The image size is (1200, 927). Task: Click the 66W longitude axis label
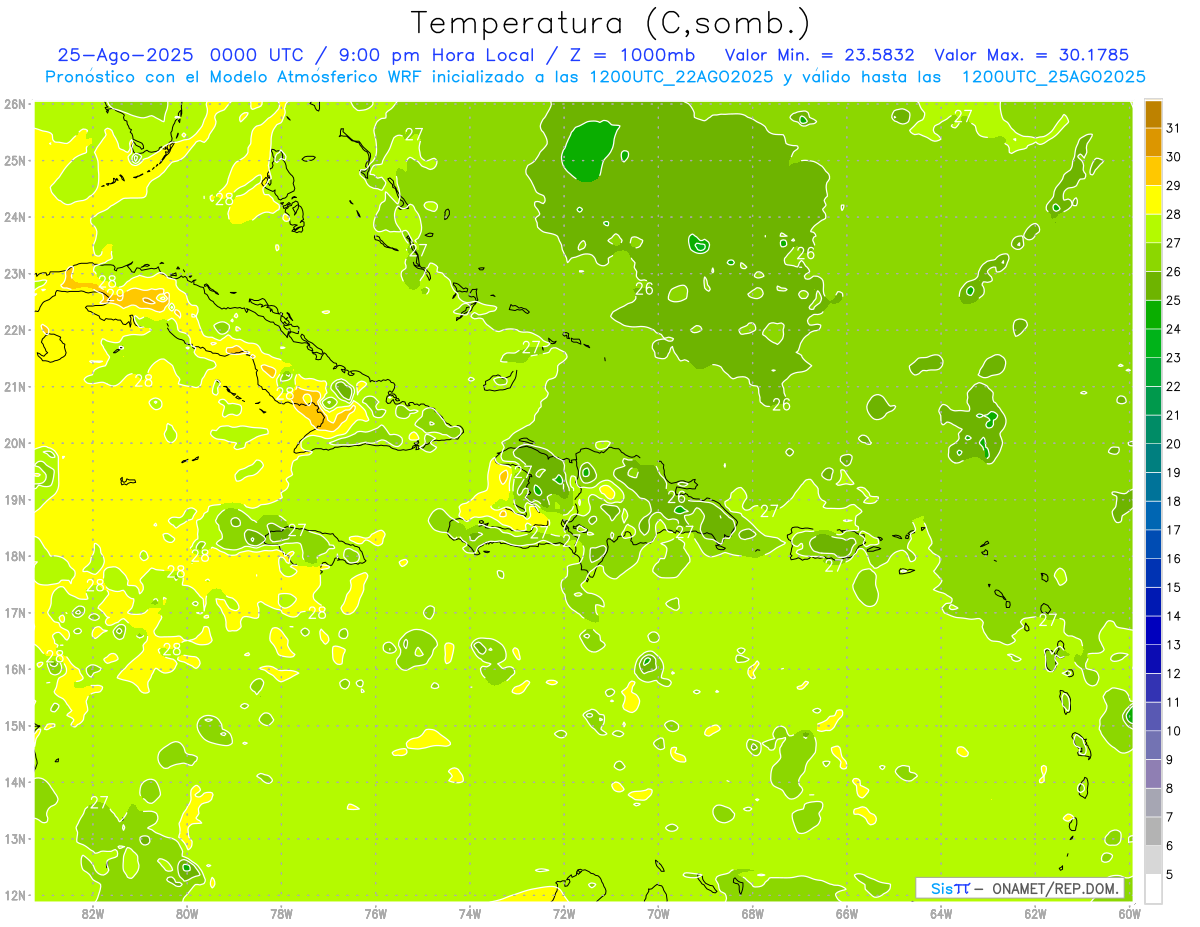pos(847,913)
